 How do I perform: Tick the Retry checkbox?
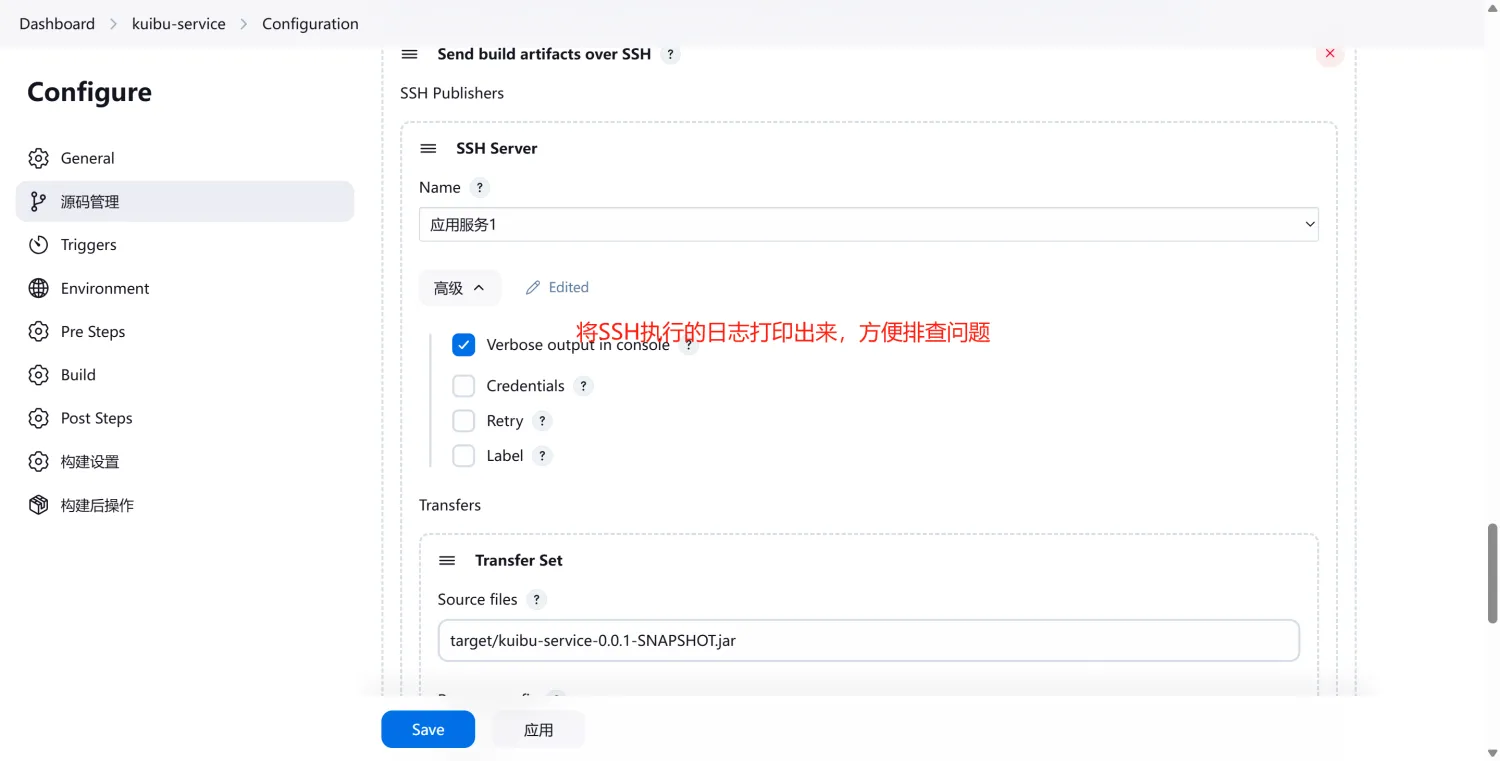pyautogui.click(x=464, y=421)
